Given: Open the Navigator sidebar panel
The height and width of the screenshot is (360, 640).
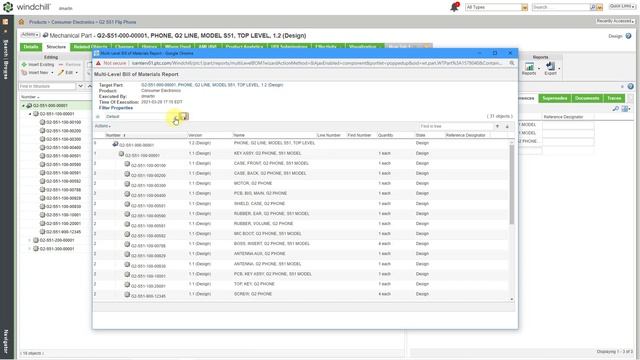Looking at the screenshot, I should point(6,341).
